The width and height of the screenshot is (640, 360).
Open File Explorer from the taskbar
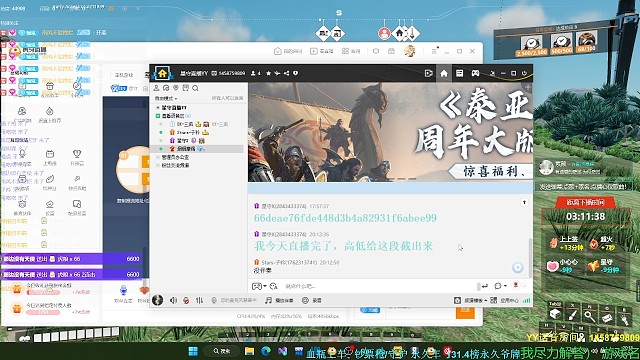coord(249,351)
